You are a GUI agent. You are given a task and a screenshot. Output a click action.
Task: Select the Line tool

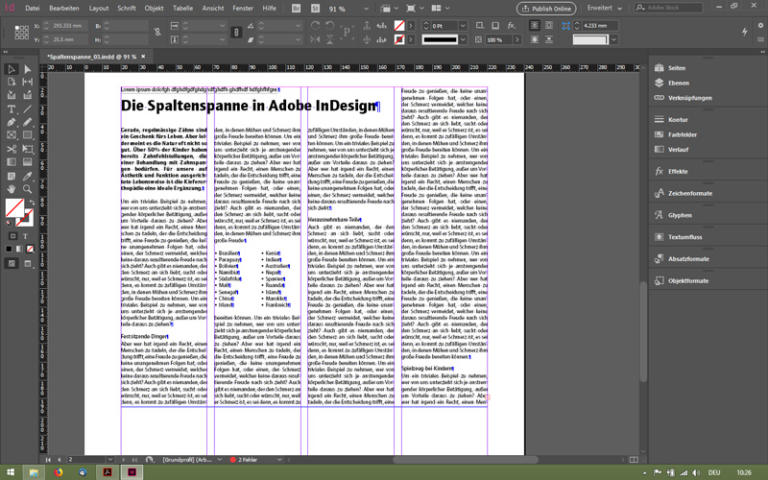point(27,109)
